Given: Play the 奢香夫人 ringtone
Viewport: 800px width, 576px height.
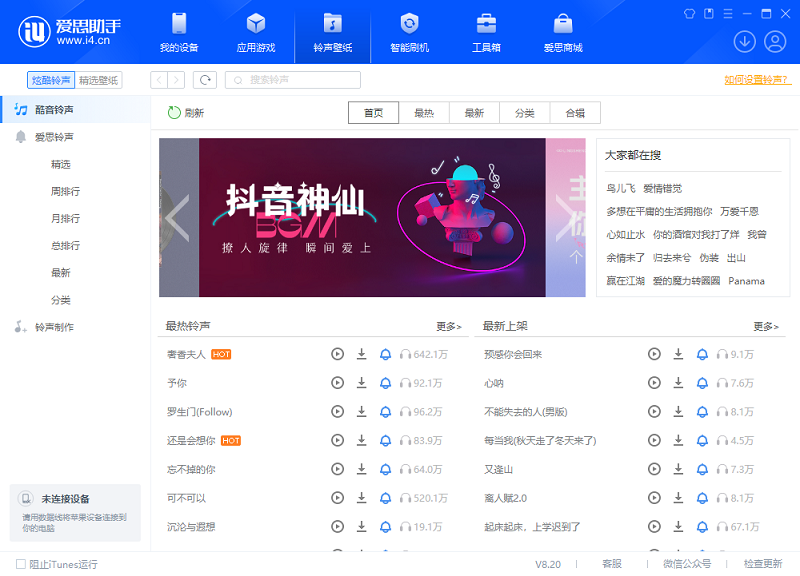Looking at the screenshot, I should point(337,354).
